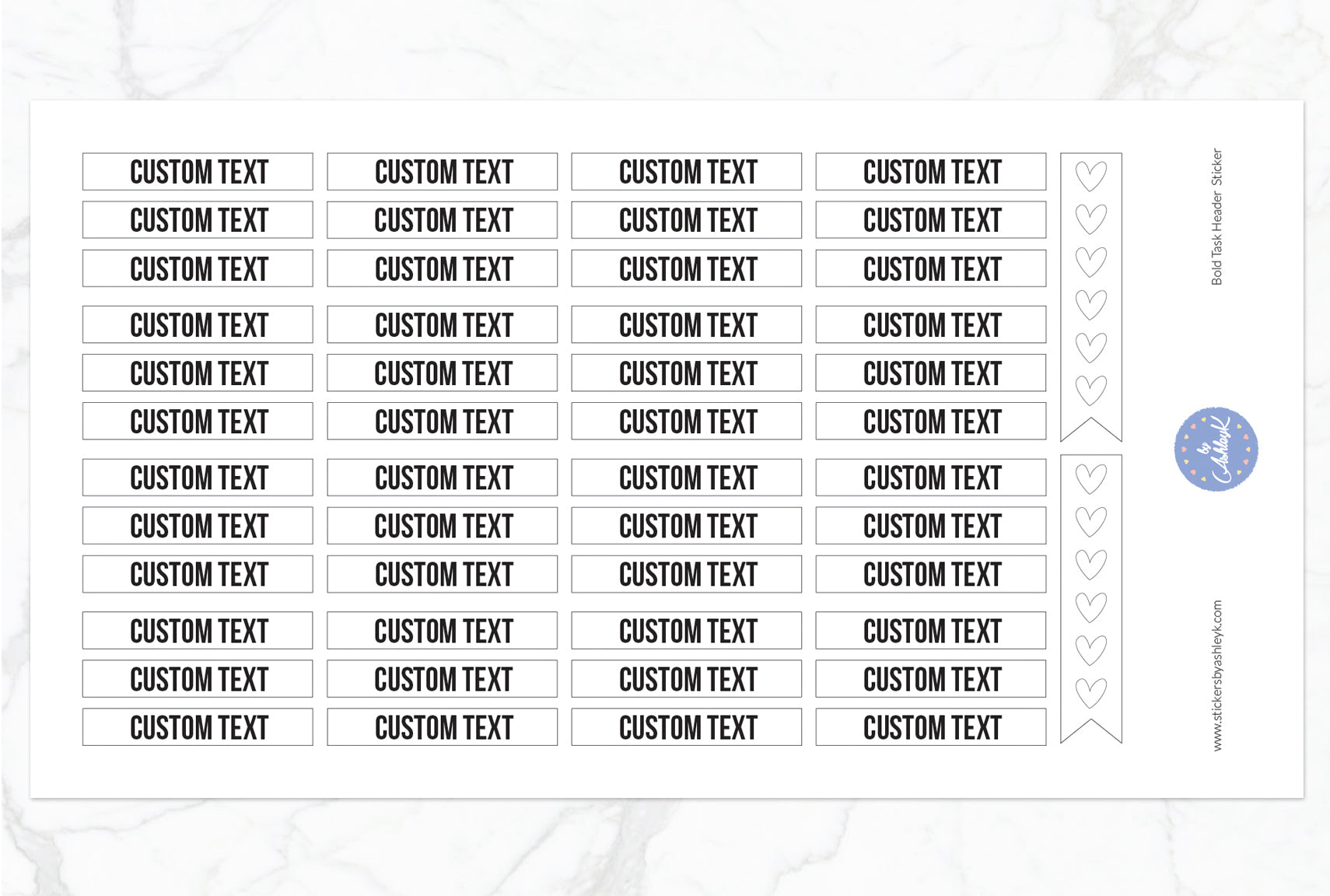Screen dimensions: 1330x896
Task: Select the first Custom Text sticker in column one
Action: pos(198,172)
